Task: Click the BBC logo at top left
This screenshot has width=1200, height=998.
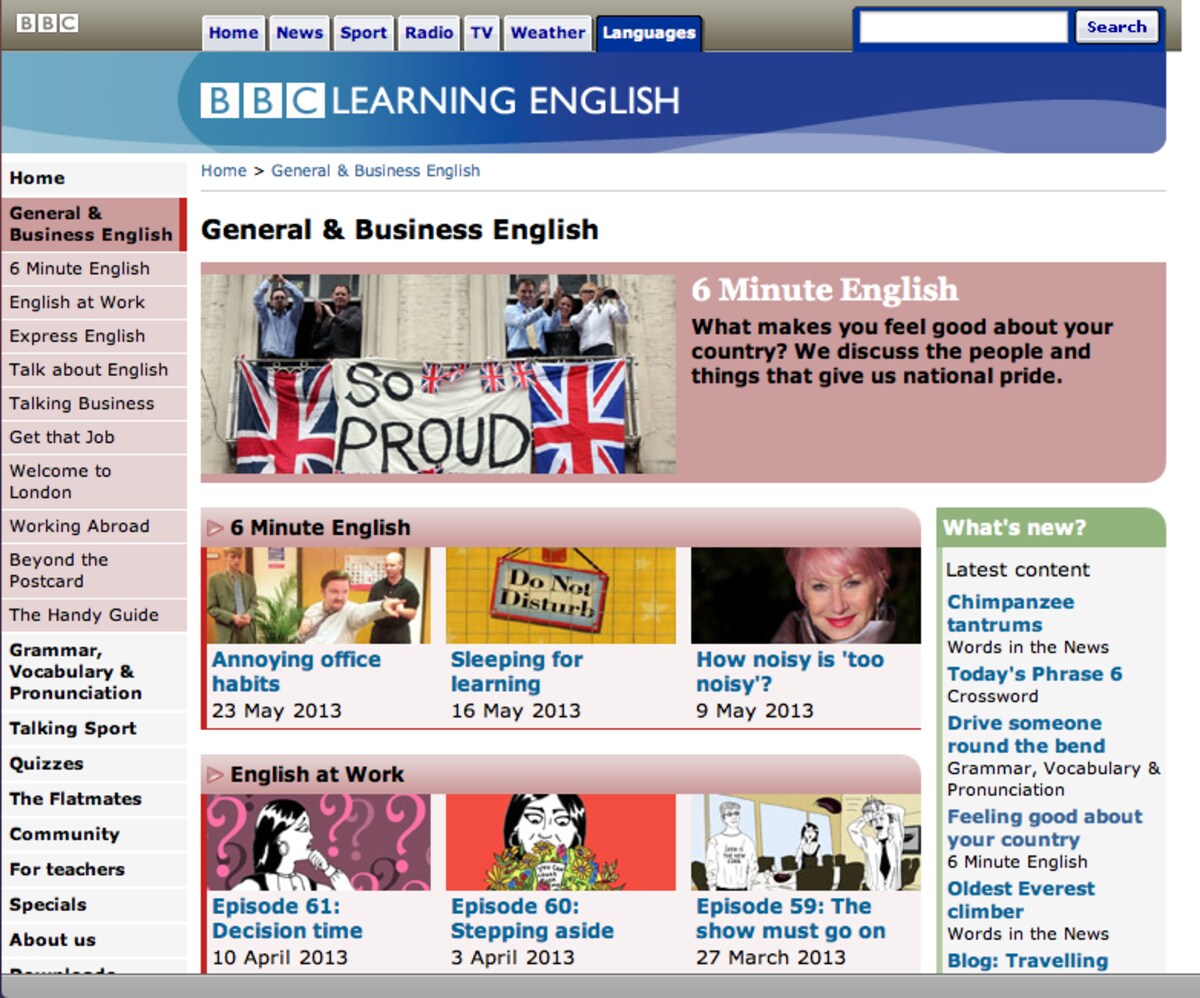Action: coord(47,22)
